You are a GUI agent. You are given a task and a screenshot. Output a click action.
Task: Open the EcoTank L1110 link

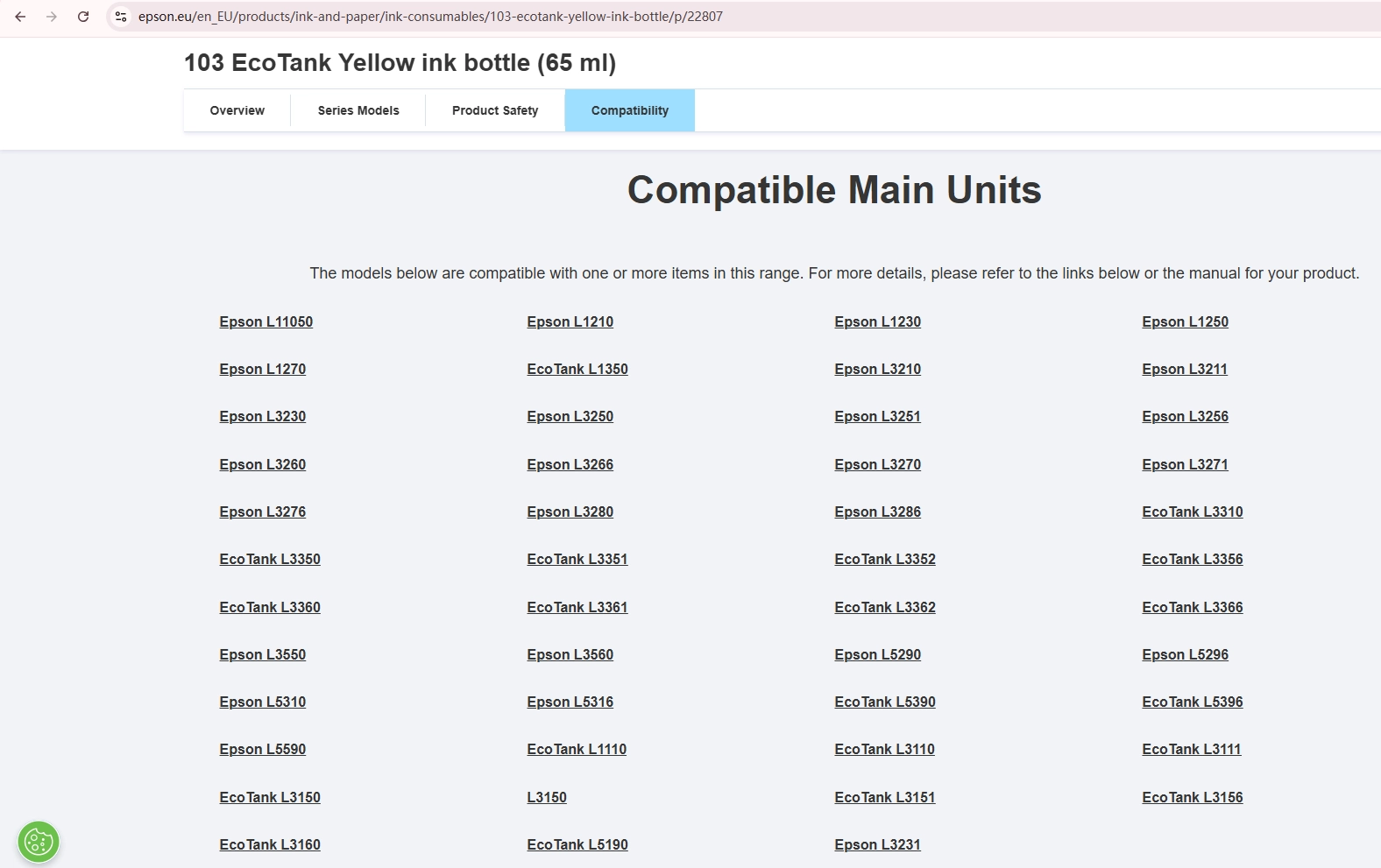pyautogui.click(x=577, y=749)
